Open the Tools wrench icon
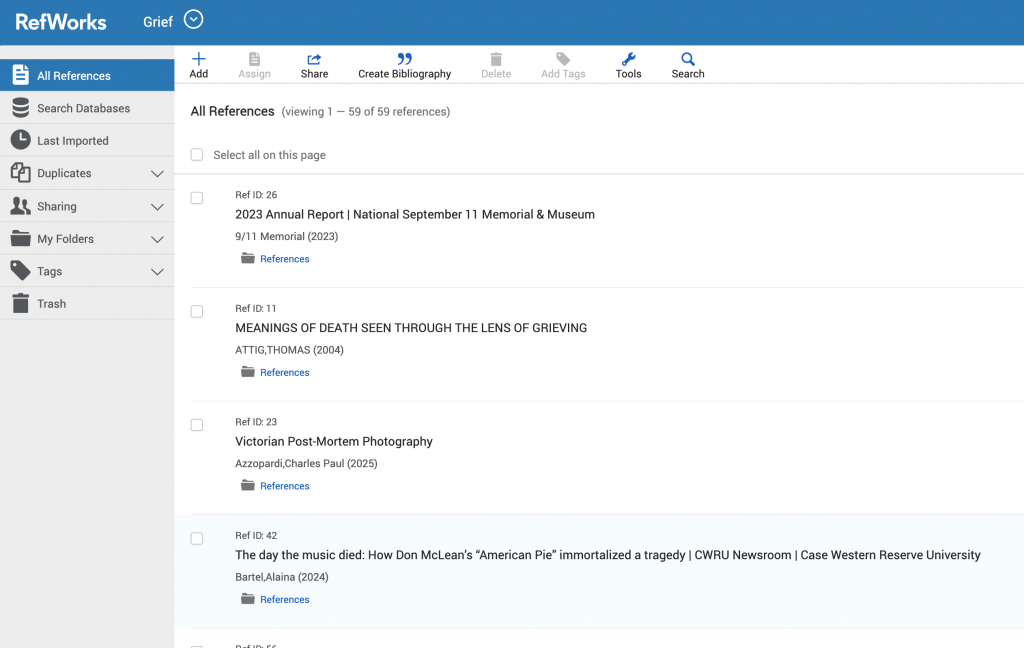This screenshot has width=1024, height=648. pos(628,60)
